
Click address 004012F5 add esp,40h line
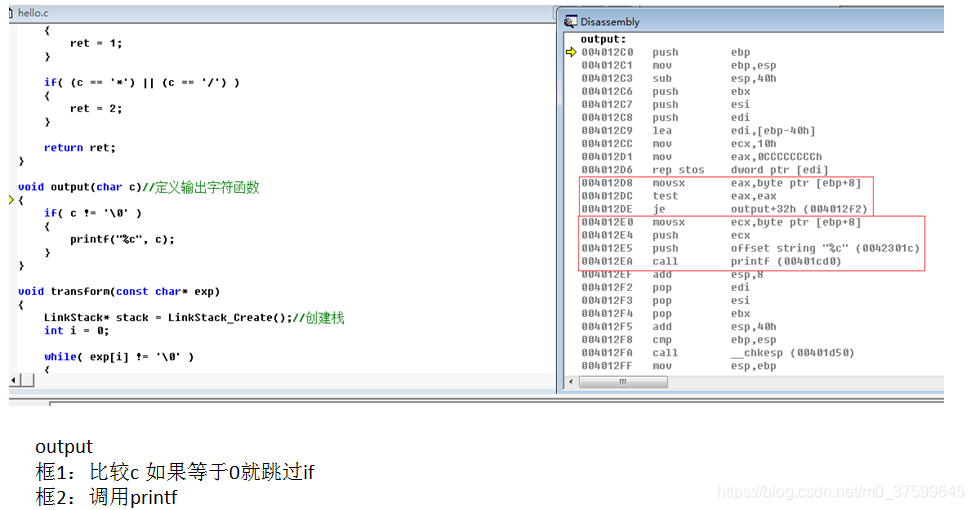click(679, 326)
